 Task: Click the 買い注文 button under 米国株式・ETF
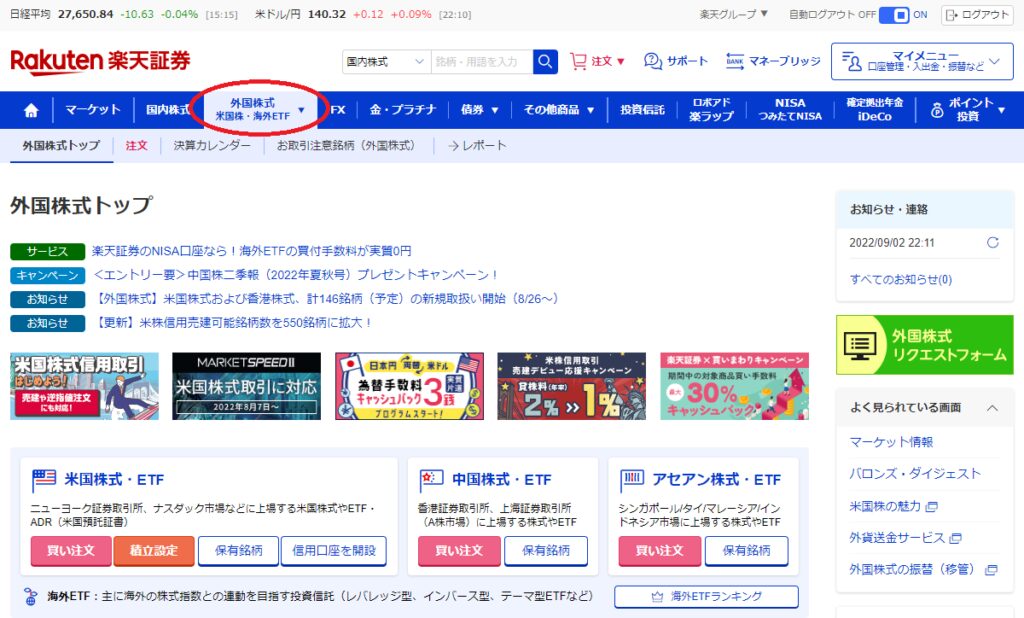(70, 551)
